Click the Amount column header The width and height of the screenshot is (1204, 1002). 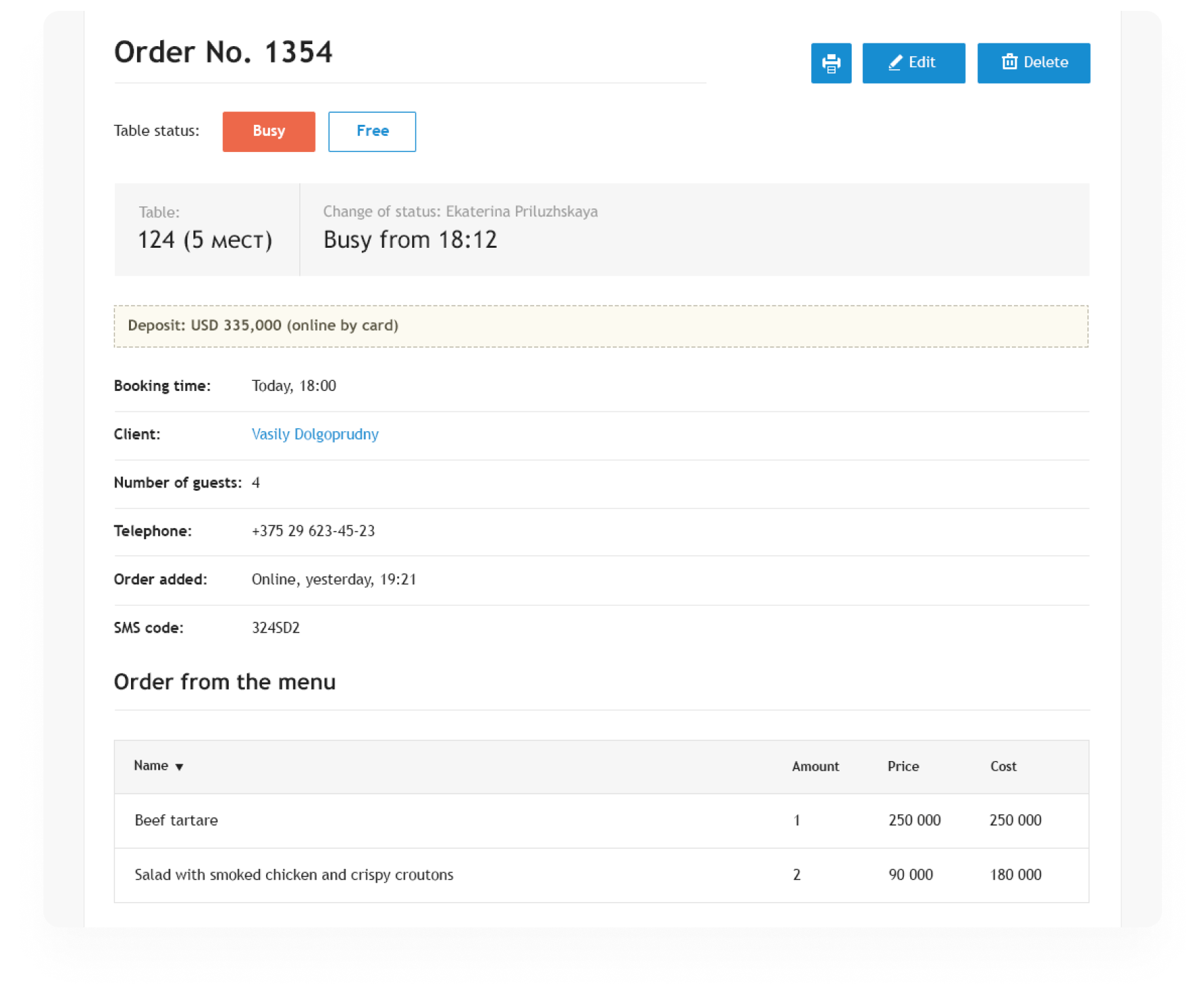pyautogui.click(x=815, y=766)
